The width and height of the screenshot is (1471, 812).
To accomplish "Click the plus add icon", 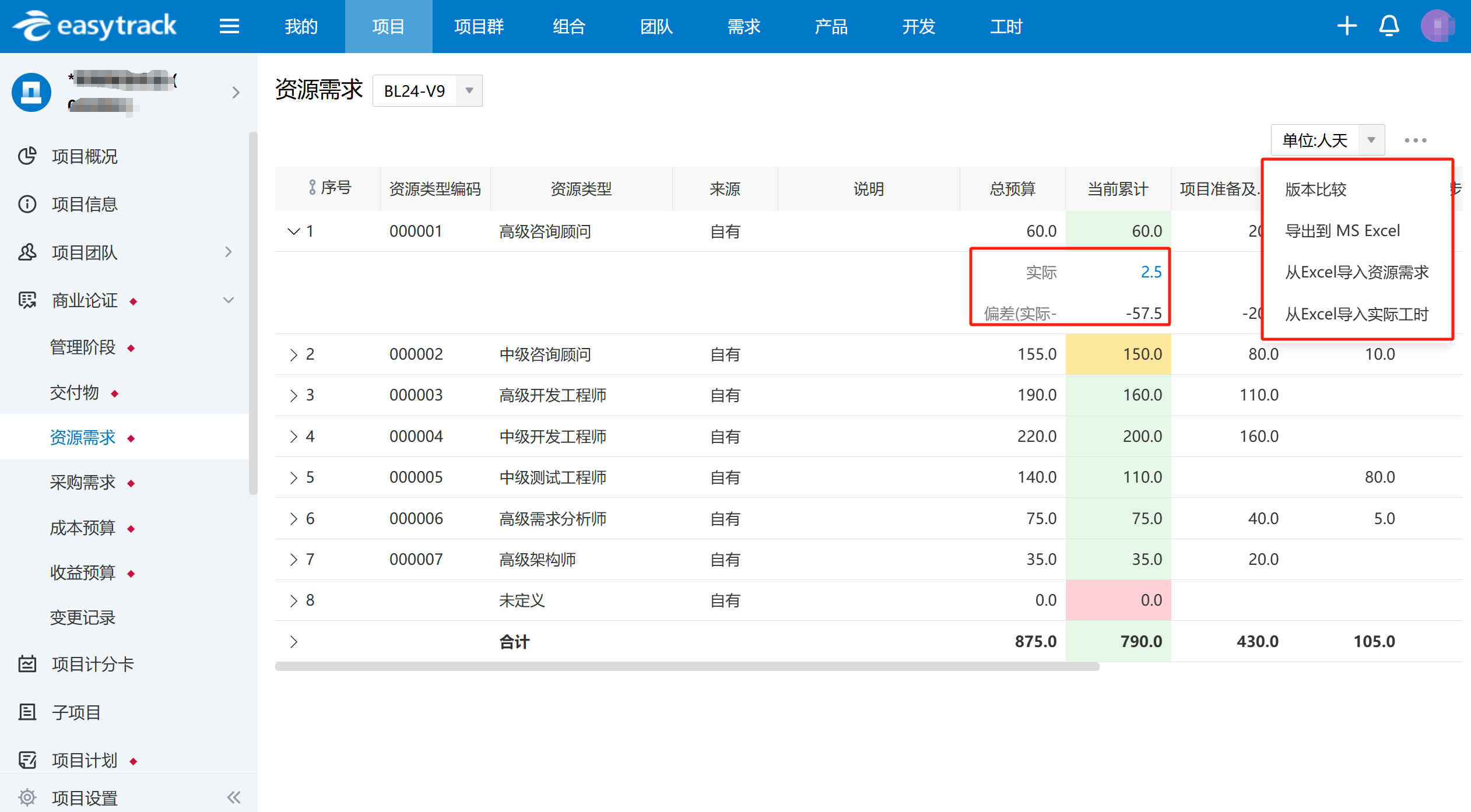I will (1347, 26).
